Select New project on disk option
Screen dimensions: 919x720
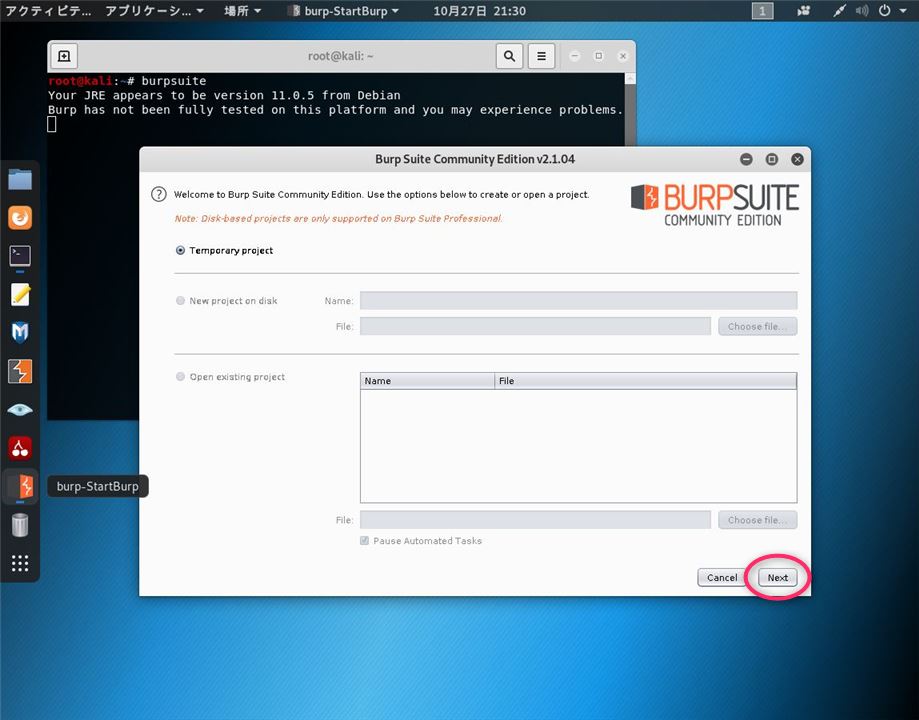(x=181, y=301)
